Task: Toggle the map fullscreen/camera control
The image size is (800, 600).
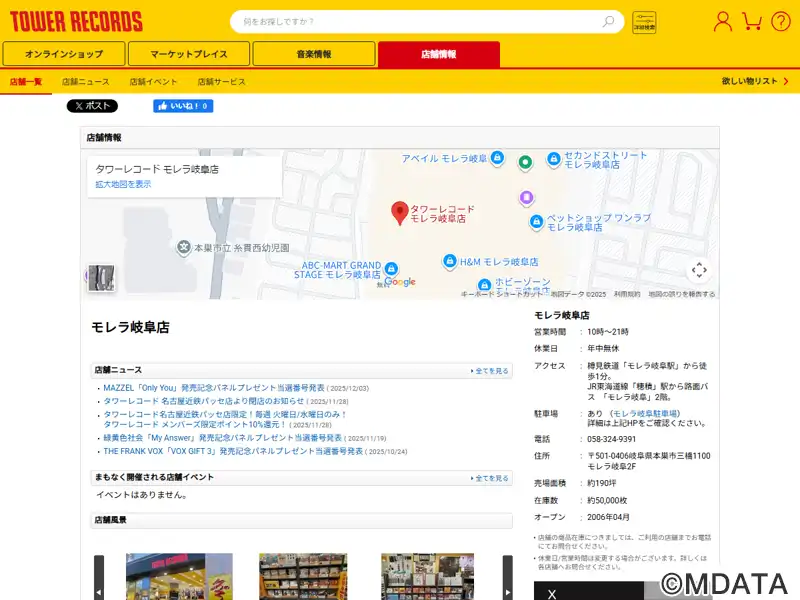Action: pyautogui.click(x=699, y=270)
